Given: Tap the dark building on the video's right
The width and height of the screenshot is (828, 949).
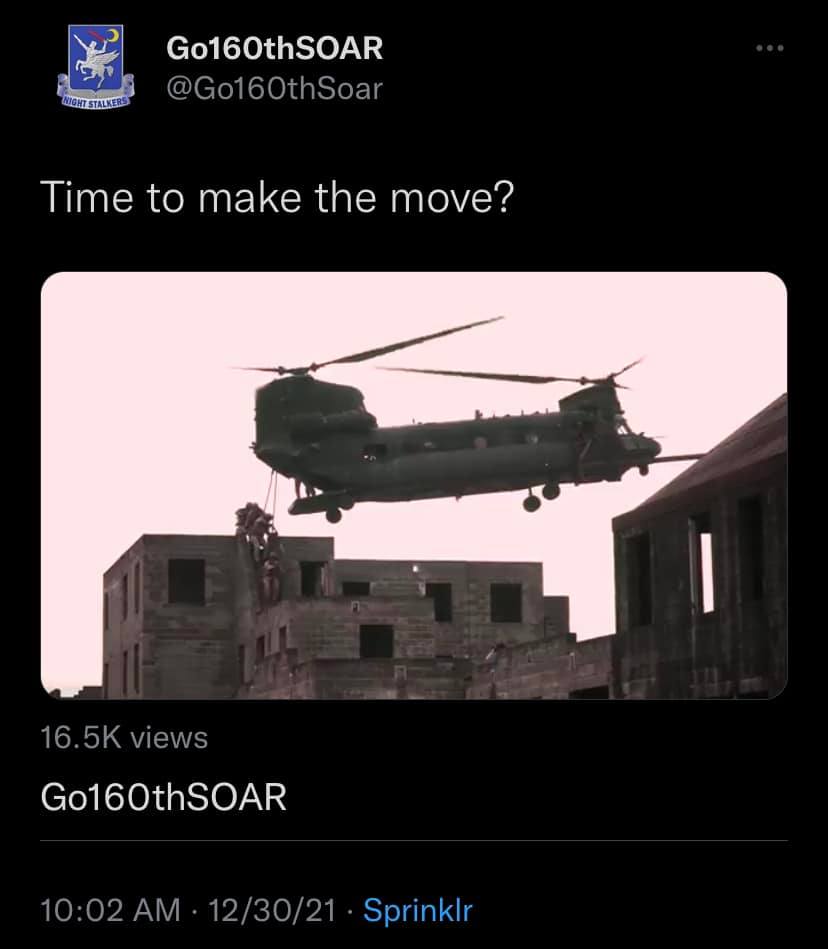Looking at the screenshot, I should (700, 557).
